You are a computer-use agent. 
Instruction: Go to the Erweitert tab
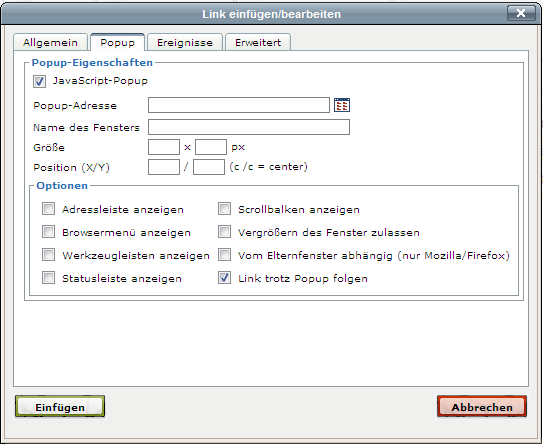point(258,42)
